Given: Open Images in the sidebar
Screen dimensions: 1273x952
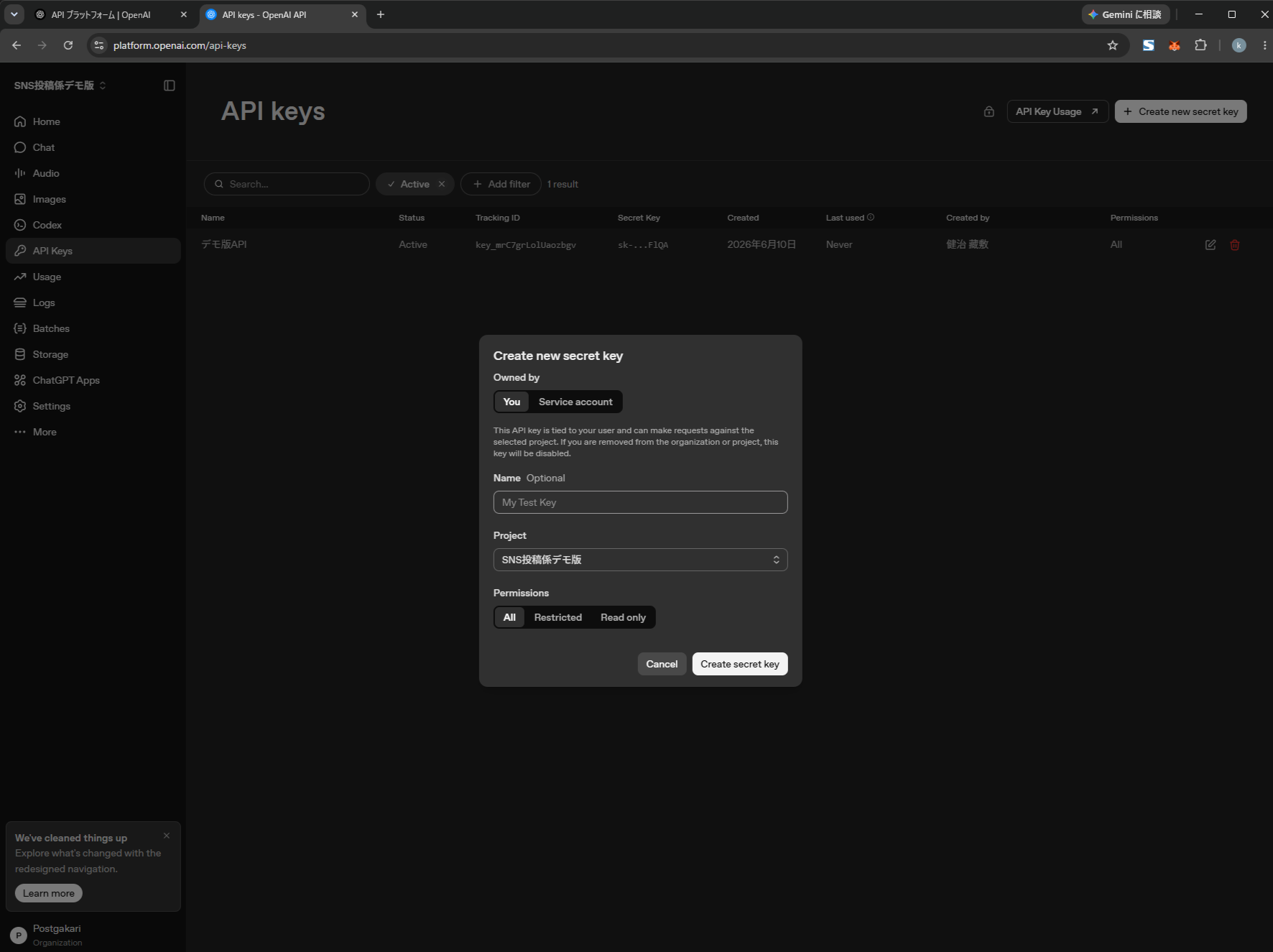Looking at the screenshot, I should coord(93,199).
